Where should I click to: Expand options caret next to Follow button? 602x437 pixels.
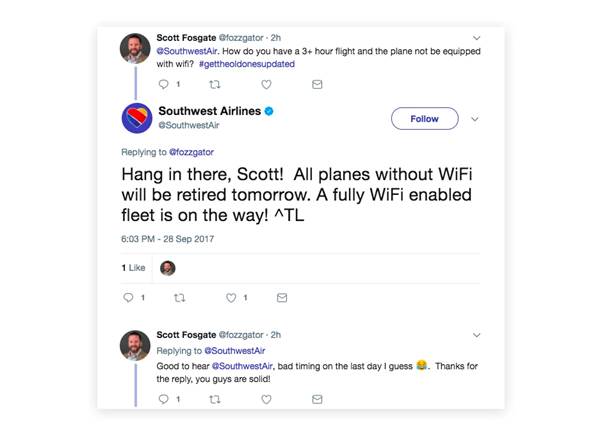coord(475,119)
